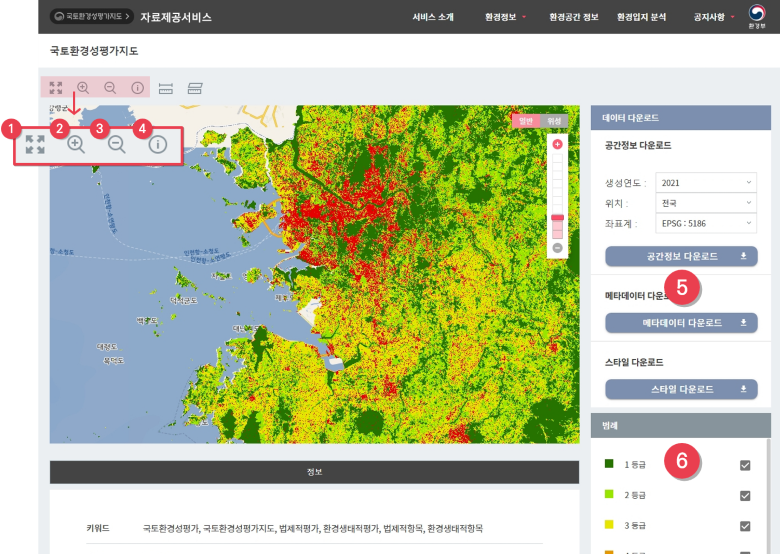This screenshot has height=554, width=780.
Task: Click the red zoom slider handle on map
Action: click(x=557, y=217)
